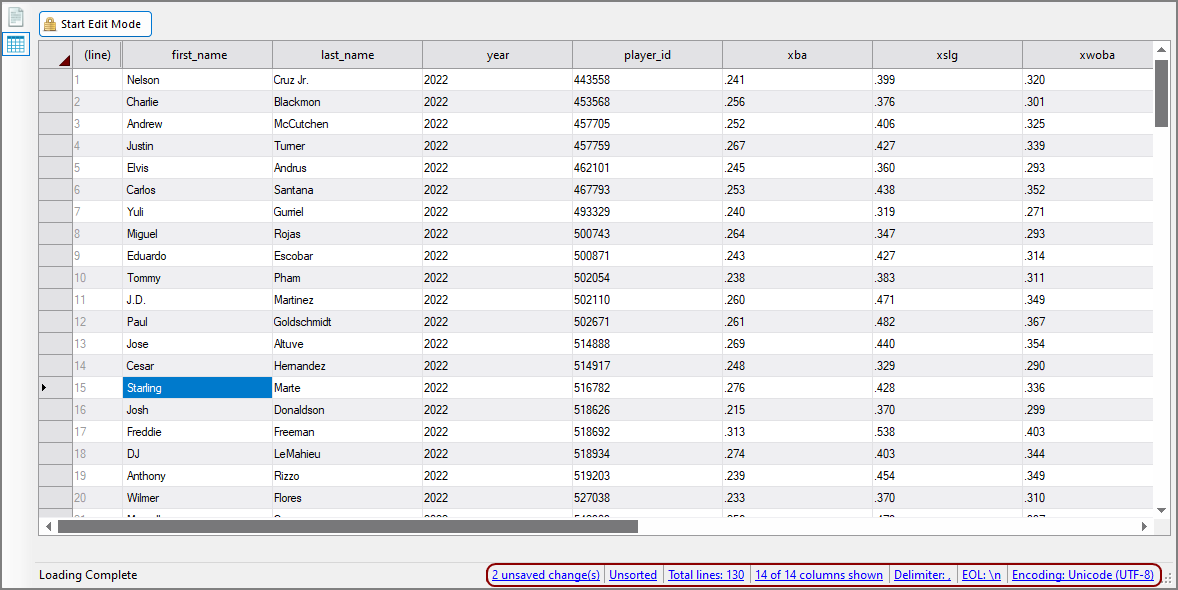Open the 2 unsaved change(s) link
1178x590 pixels.
coord(546,575)
